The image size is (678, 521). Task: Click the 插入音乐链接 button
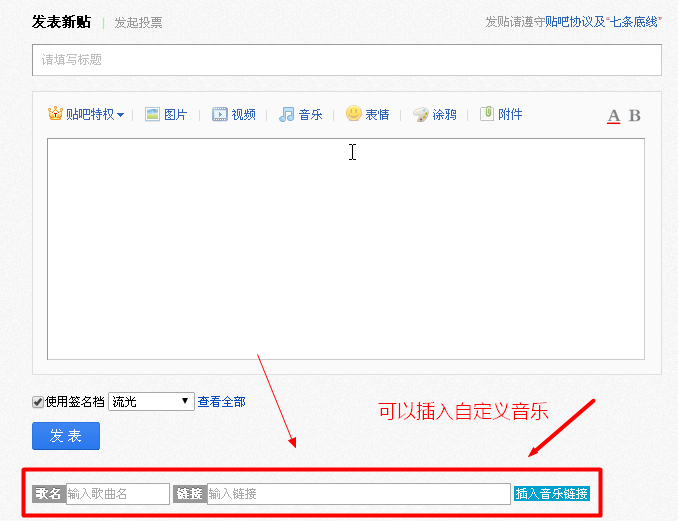tap(551, 494)
